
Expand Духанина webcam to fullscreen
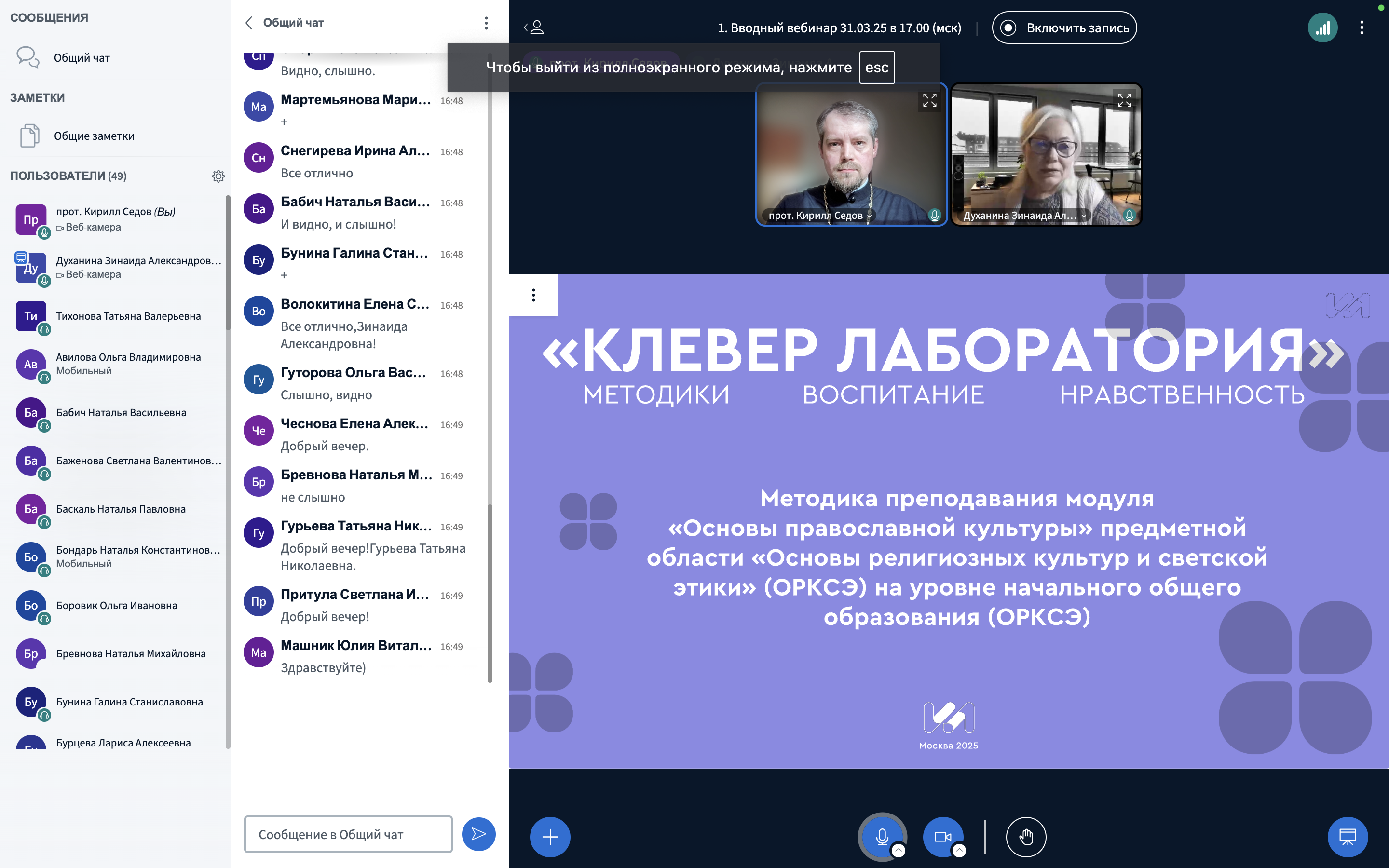click(x=1124, y=100)
